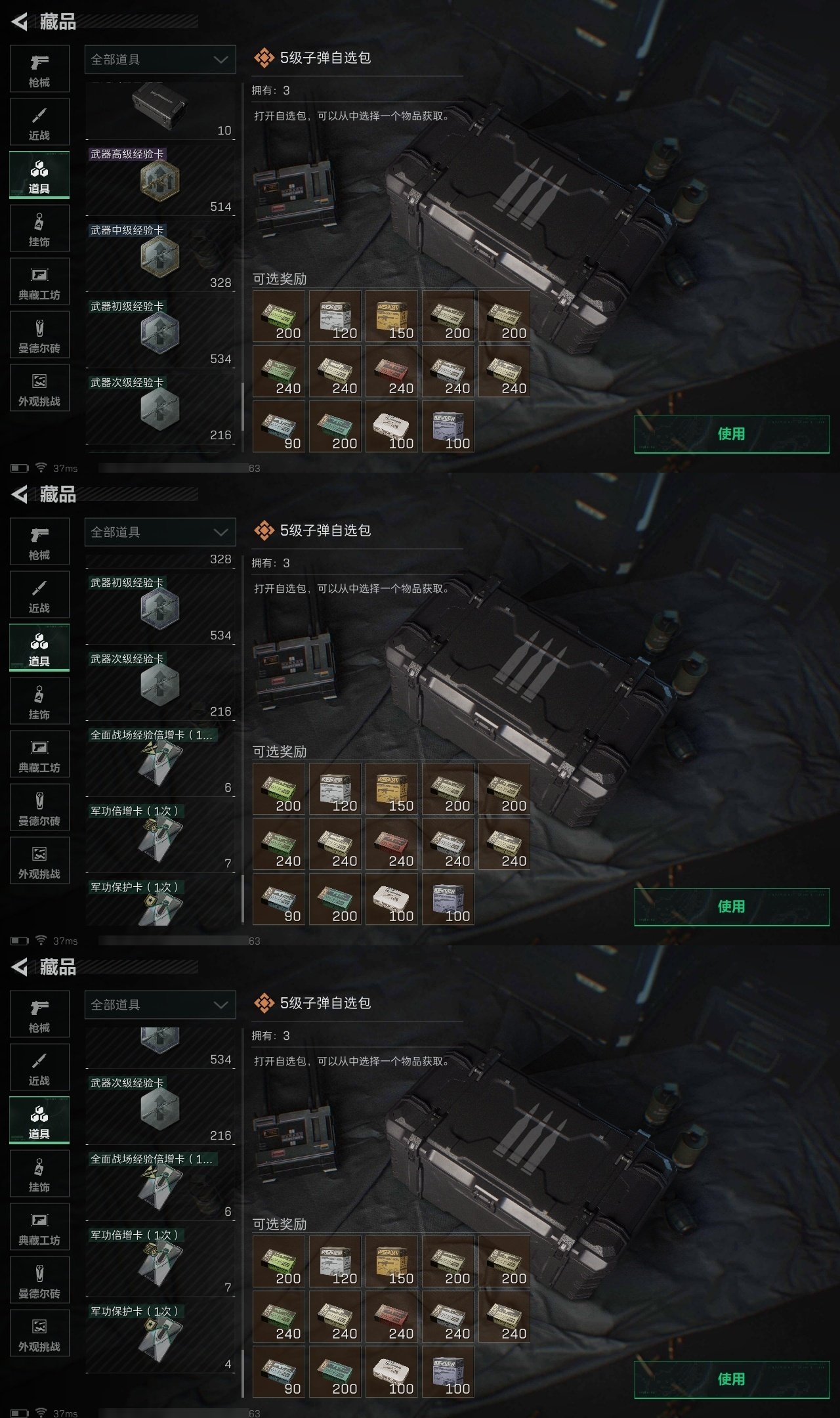This screenshot has height=1418, width=840.
Task: Choose the yellow 150 ammo box in the middle screenshot
Action: coord(392,789)
